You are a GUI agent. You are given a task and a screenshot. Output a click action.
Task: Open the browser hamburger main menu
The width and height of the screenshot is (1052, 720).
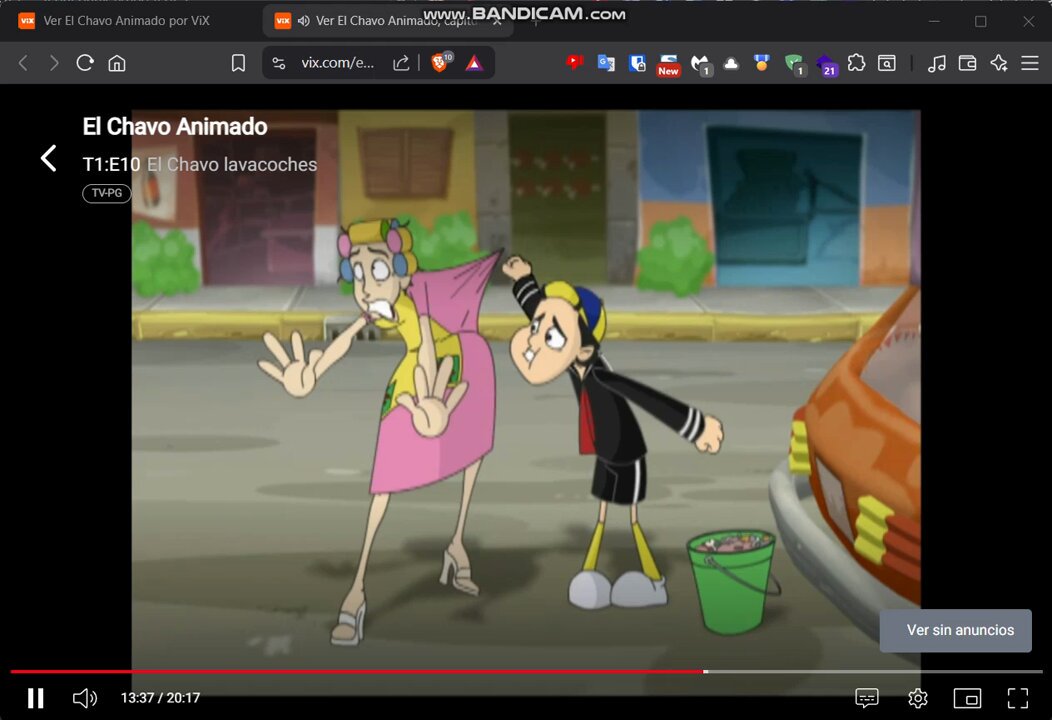(x=1030, y=63)
